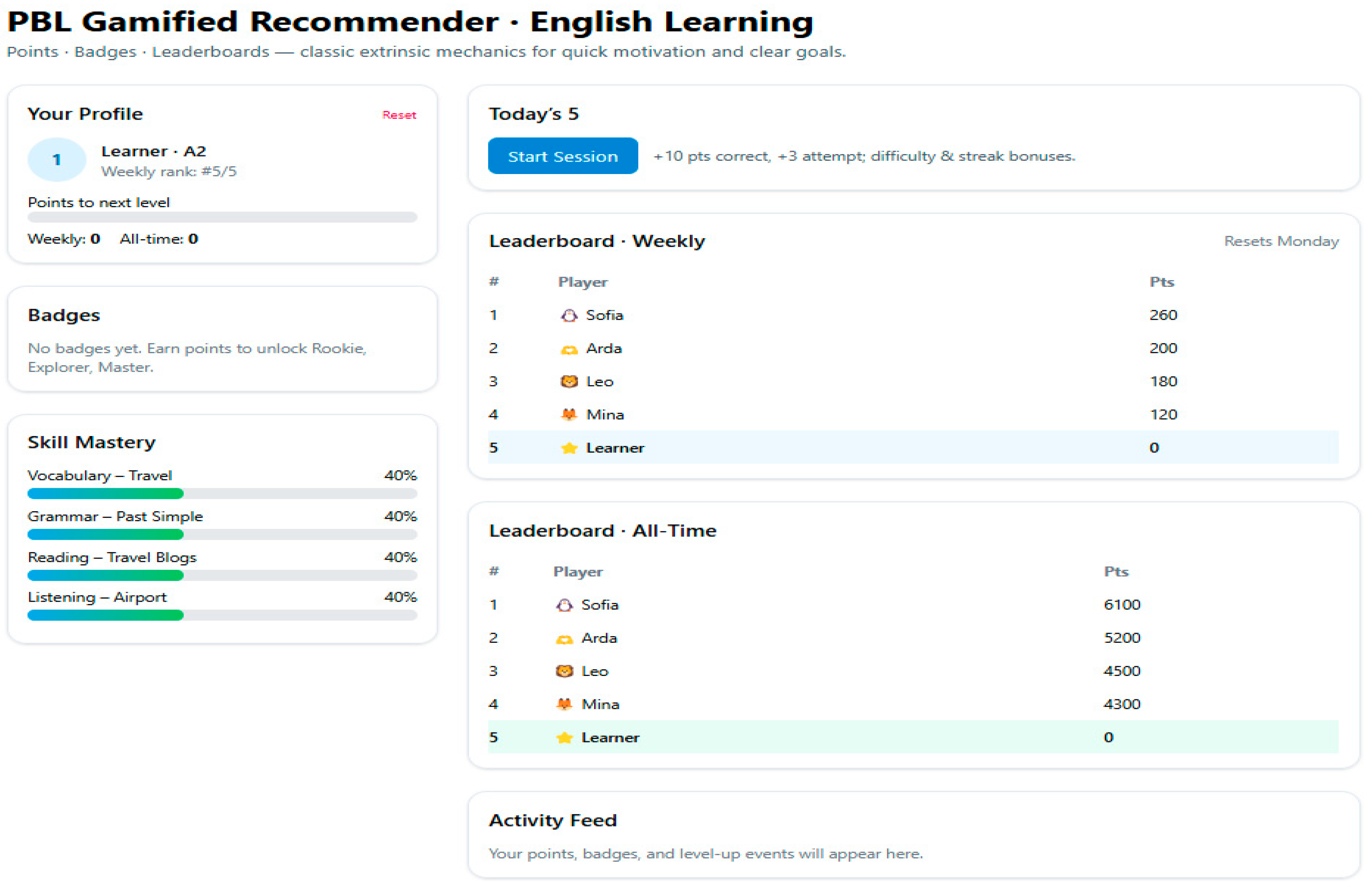Screen dimensions: 1372x888
Task: Click Leo's lion avatar in Weekly leaderboard
Action: click(x=569, y=382)
